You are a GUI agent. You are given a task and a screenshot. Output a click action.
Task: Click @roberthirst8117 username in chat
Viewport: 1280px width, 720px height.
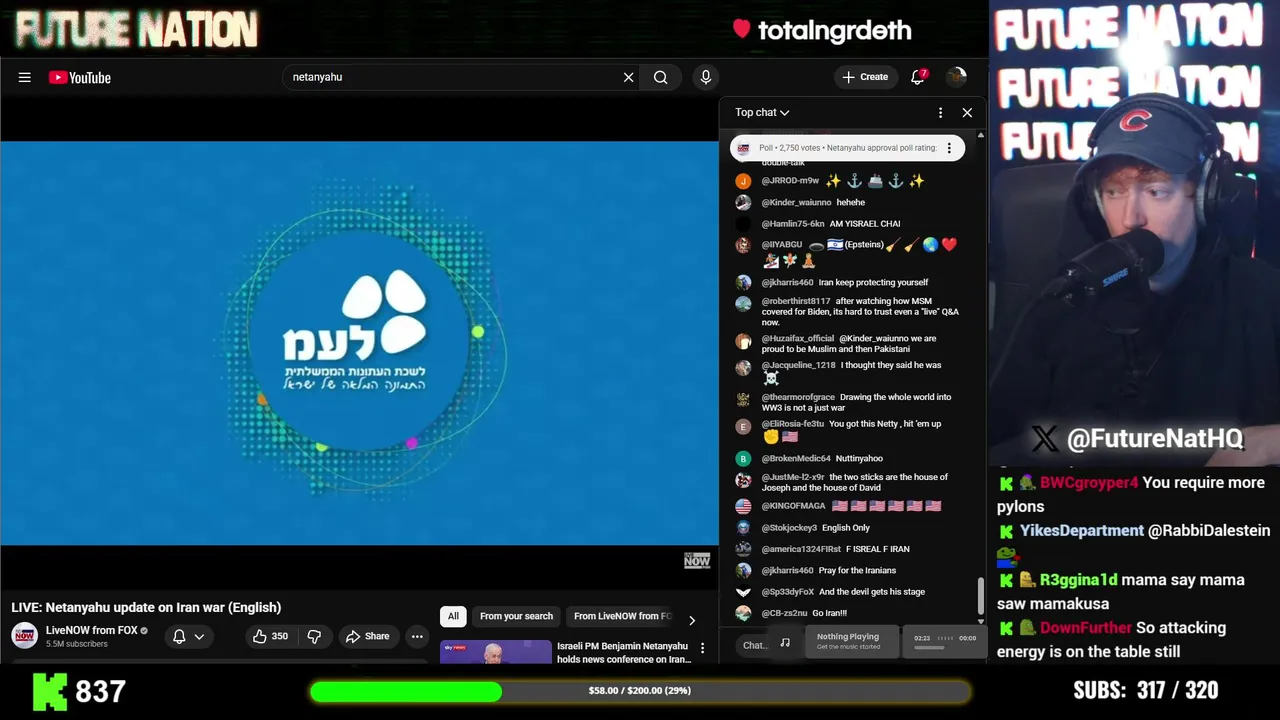pyautogui.click(x=796, y=301)
